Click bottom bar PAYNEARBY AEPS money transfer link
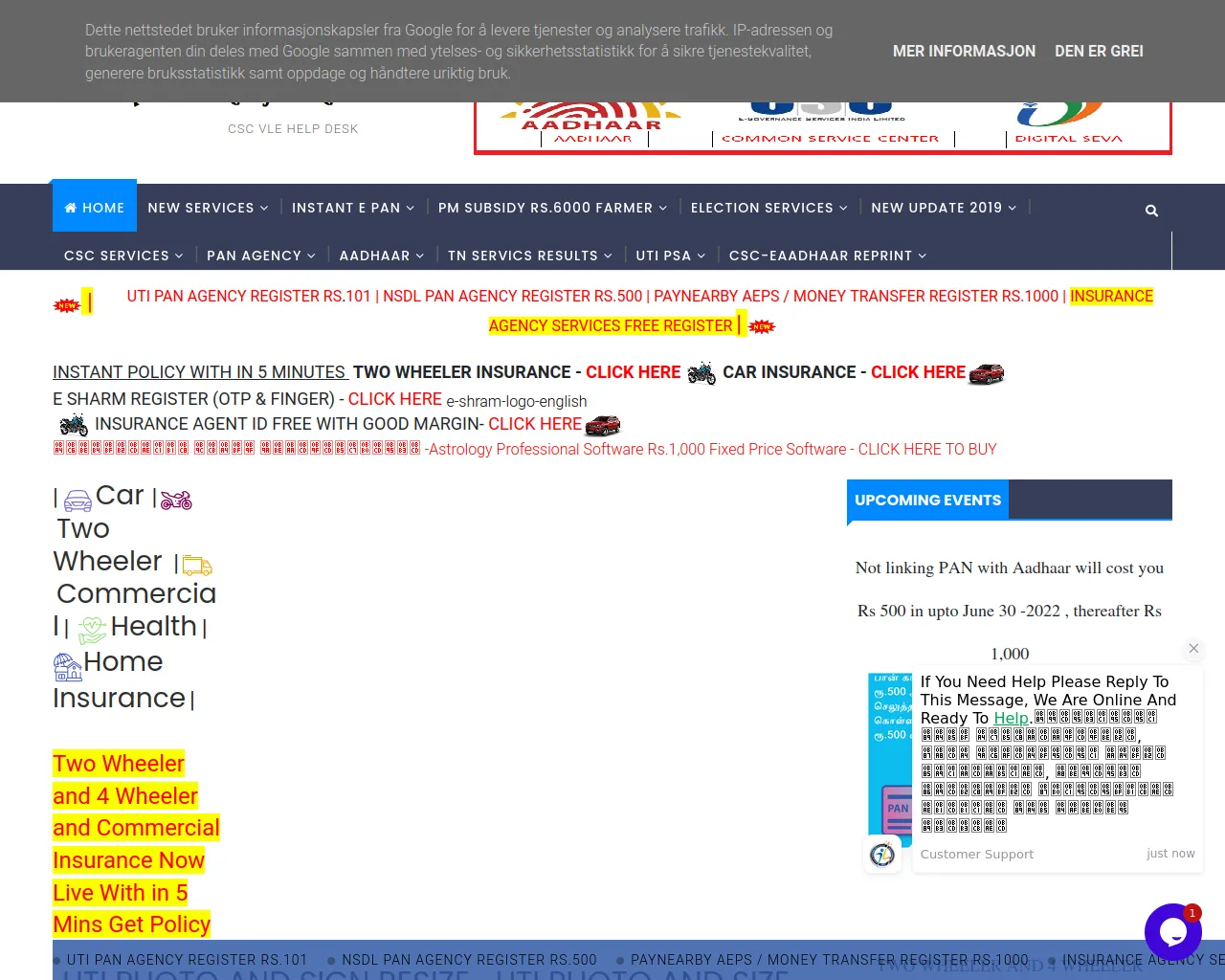The image size is (1225, 980). tap(829, 960)
